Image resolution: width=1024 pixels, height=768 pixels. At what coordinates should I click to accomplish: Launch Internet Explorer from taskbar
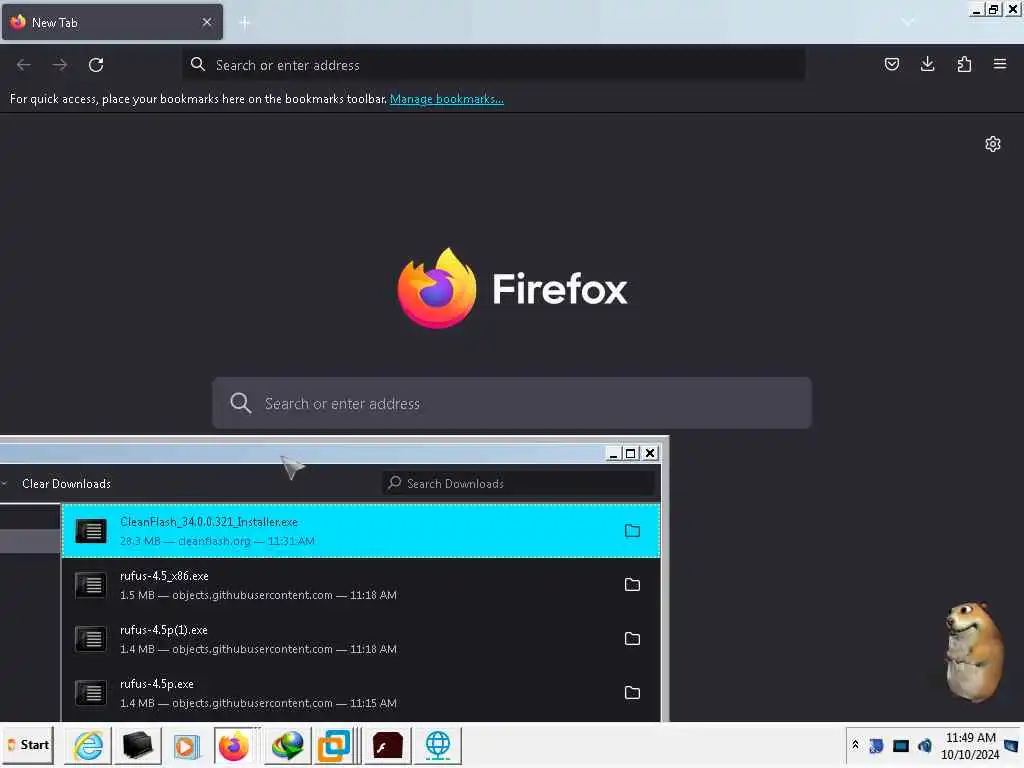[x=88, y=745]
